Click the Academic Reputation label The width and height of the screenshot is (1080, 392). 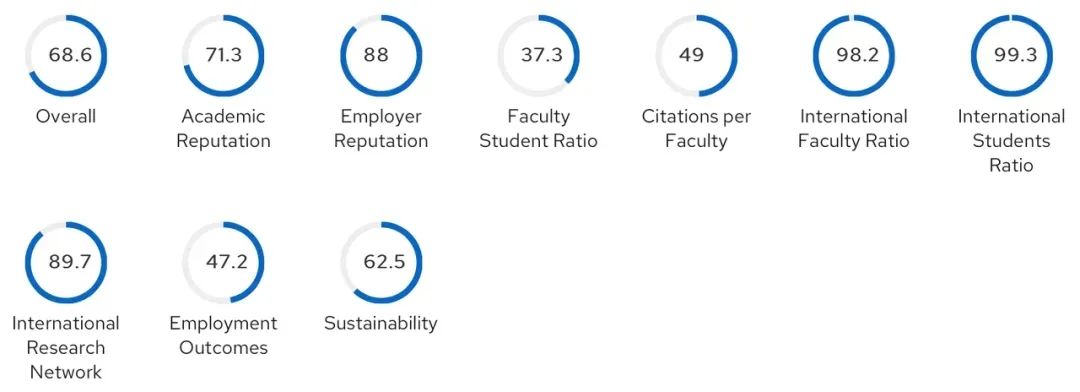(x=223, y=129)
